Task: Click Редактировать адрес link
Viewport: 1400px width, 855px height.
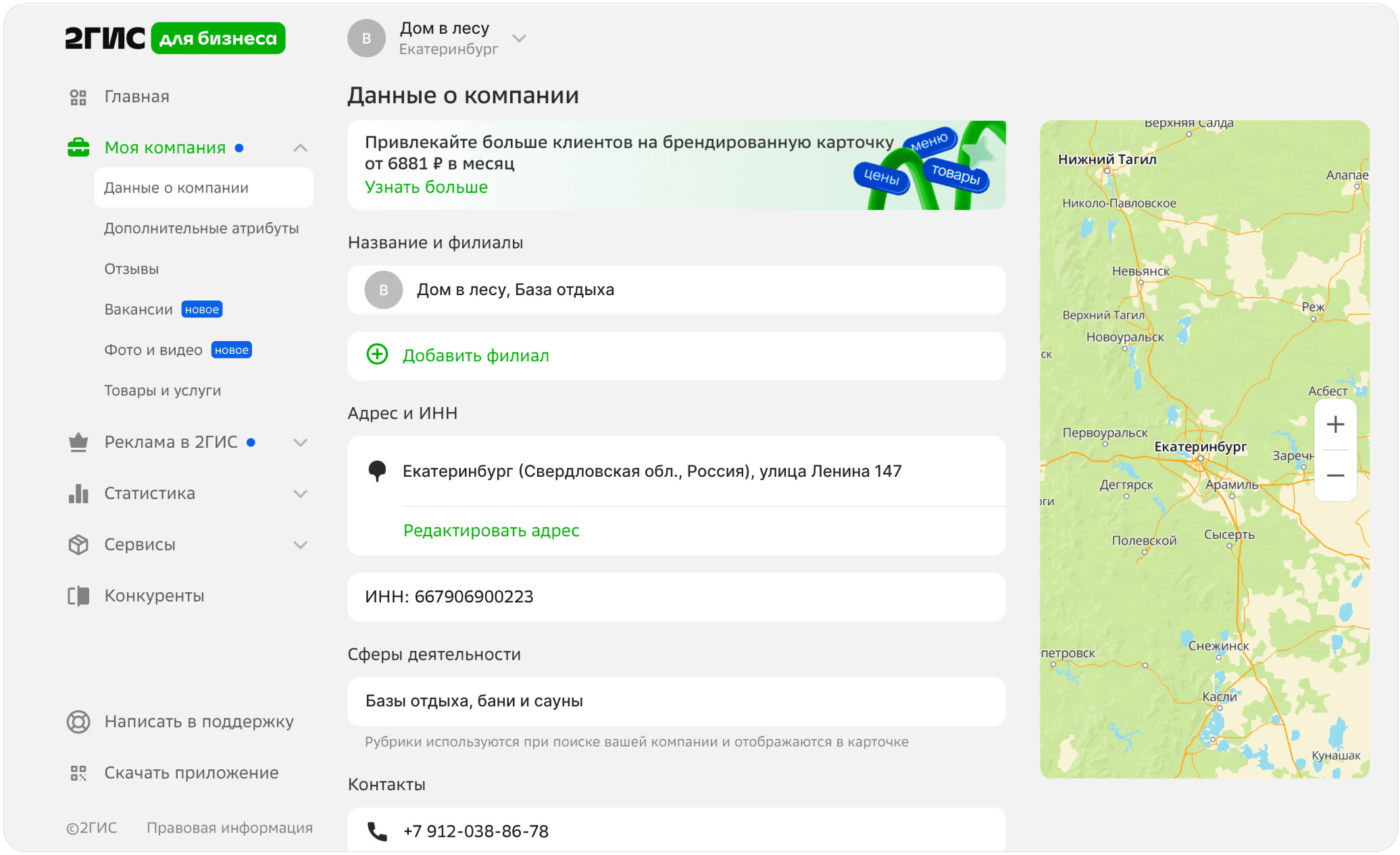Action: [491, 531]
